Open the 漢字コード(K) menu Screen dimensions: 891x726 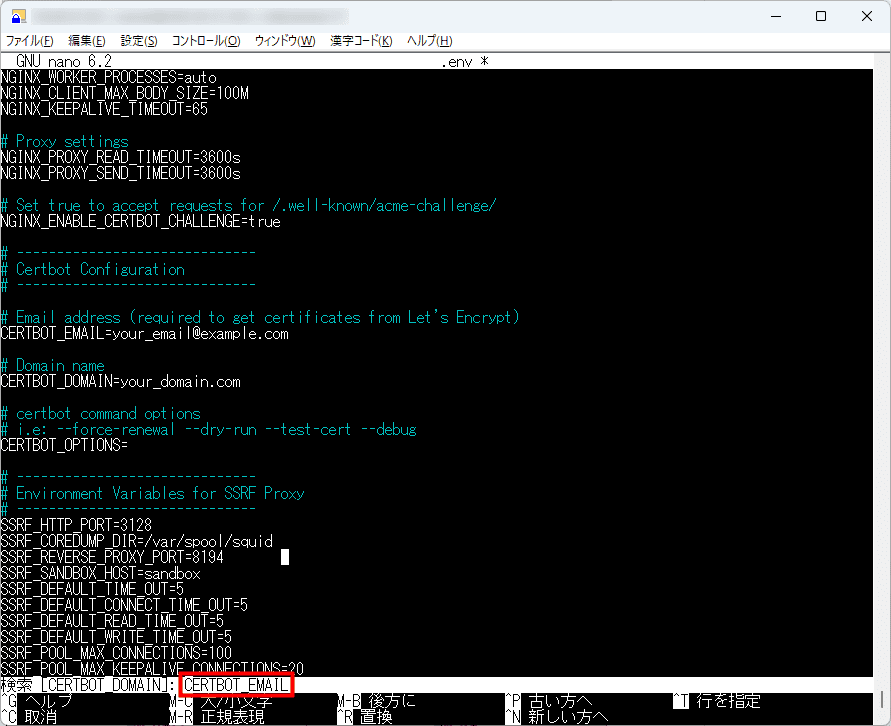tap(361, 41)
